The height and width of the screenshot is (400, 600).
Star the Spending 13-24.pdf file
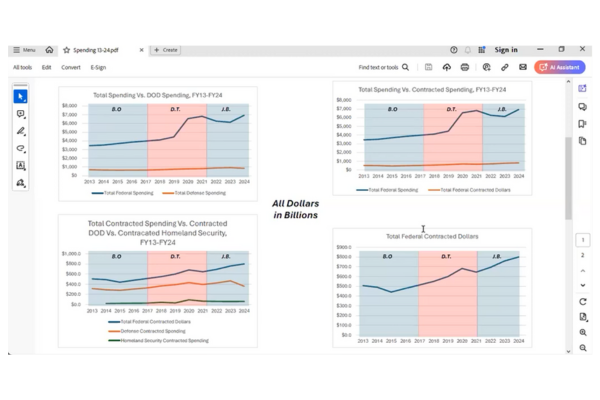66,50
